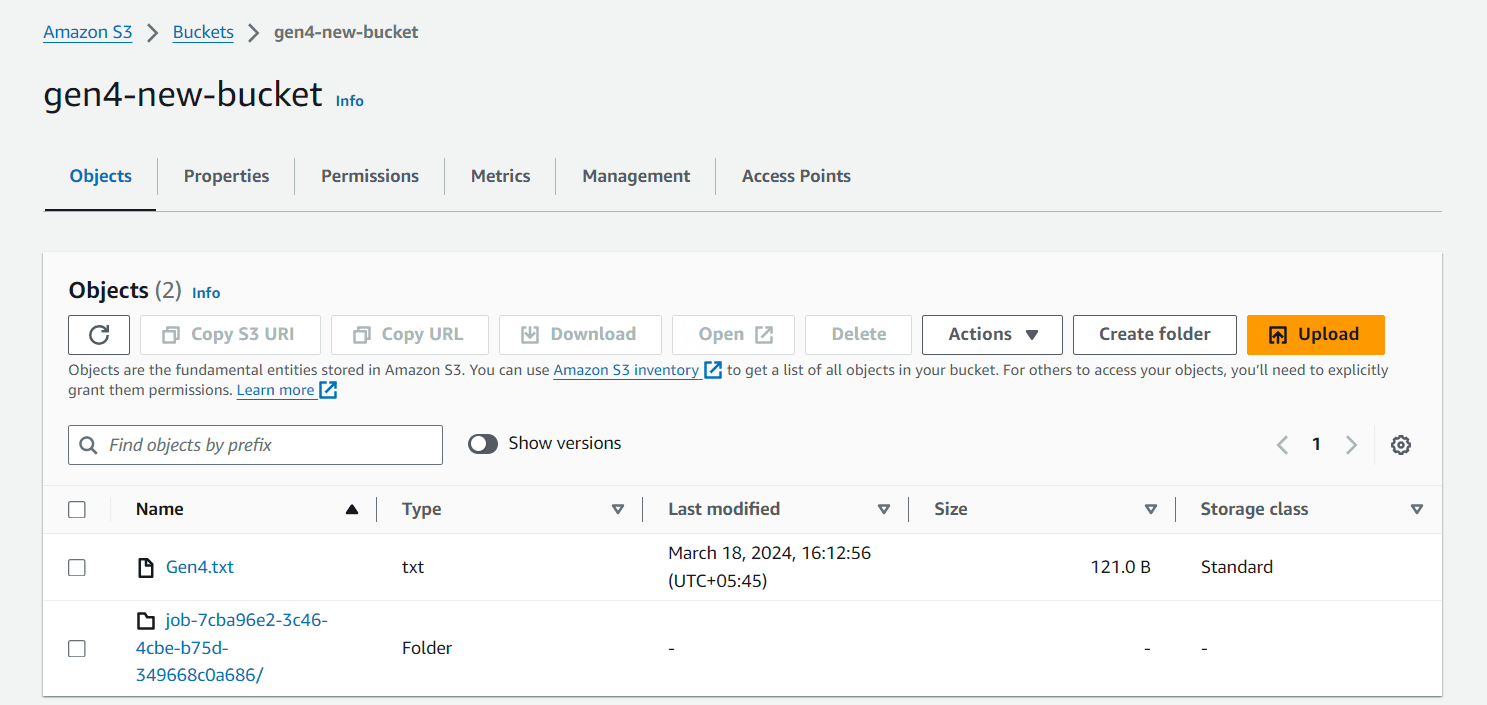Sort by the Size column arrow

pyautogui.click(x=1150, y=510)
